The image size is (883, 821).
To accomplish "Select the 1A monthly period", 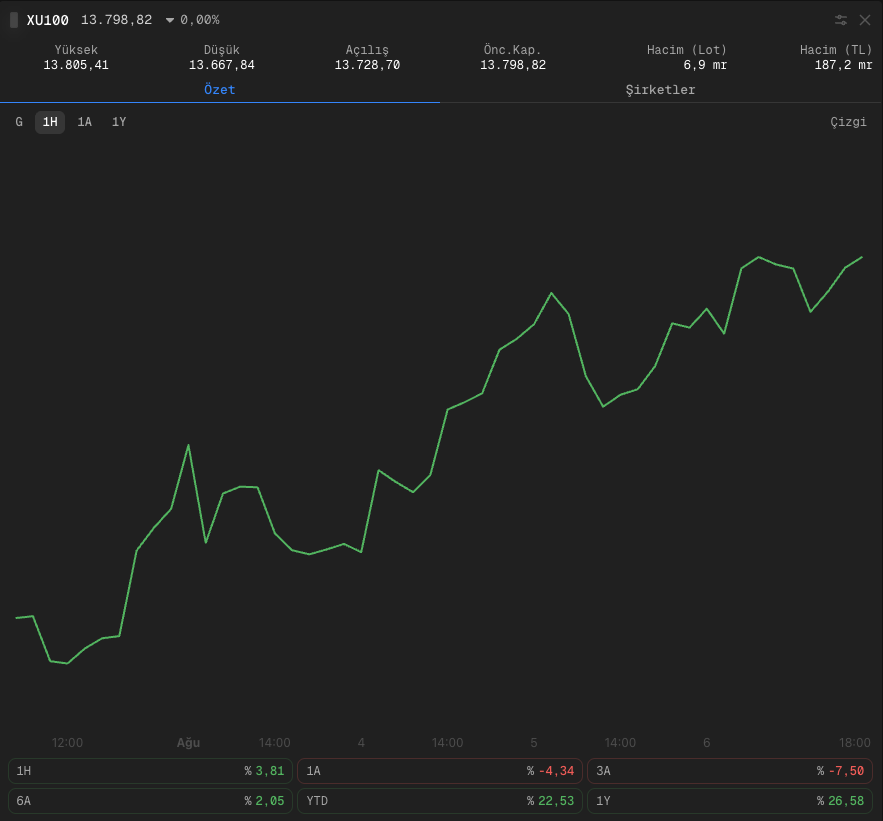I will [84, 122].
